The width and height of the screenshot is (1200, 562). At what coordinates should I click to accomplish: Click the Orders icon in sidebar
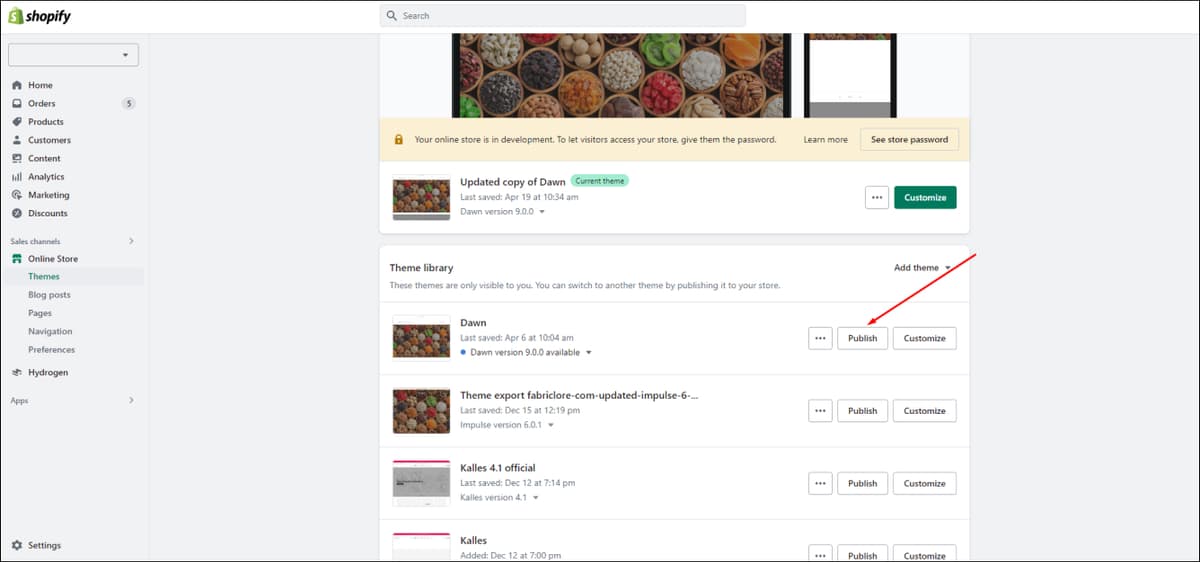(x=17, y=103)
